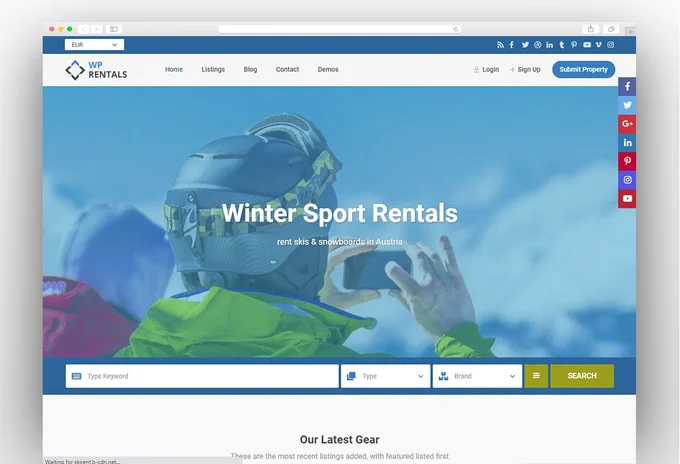Image resolution: width=680 pixels, height=464 pixels.
Task: Click 'rent skis & snowboards in Austria' text
Action: click(340, 242)
